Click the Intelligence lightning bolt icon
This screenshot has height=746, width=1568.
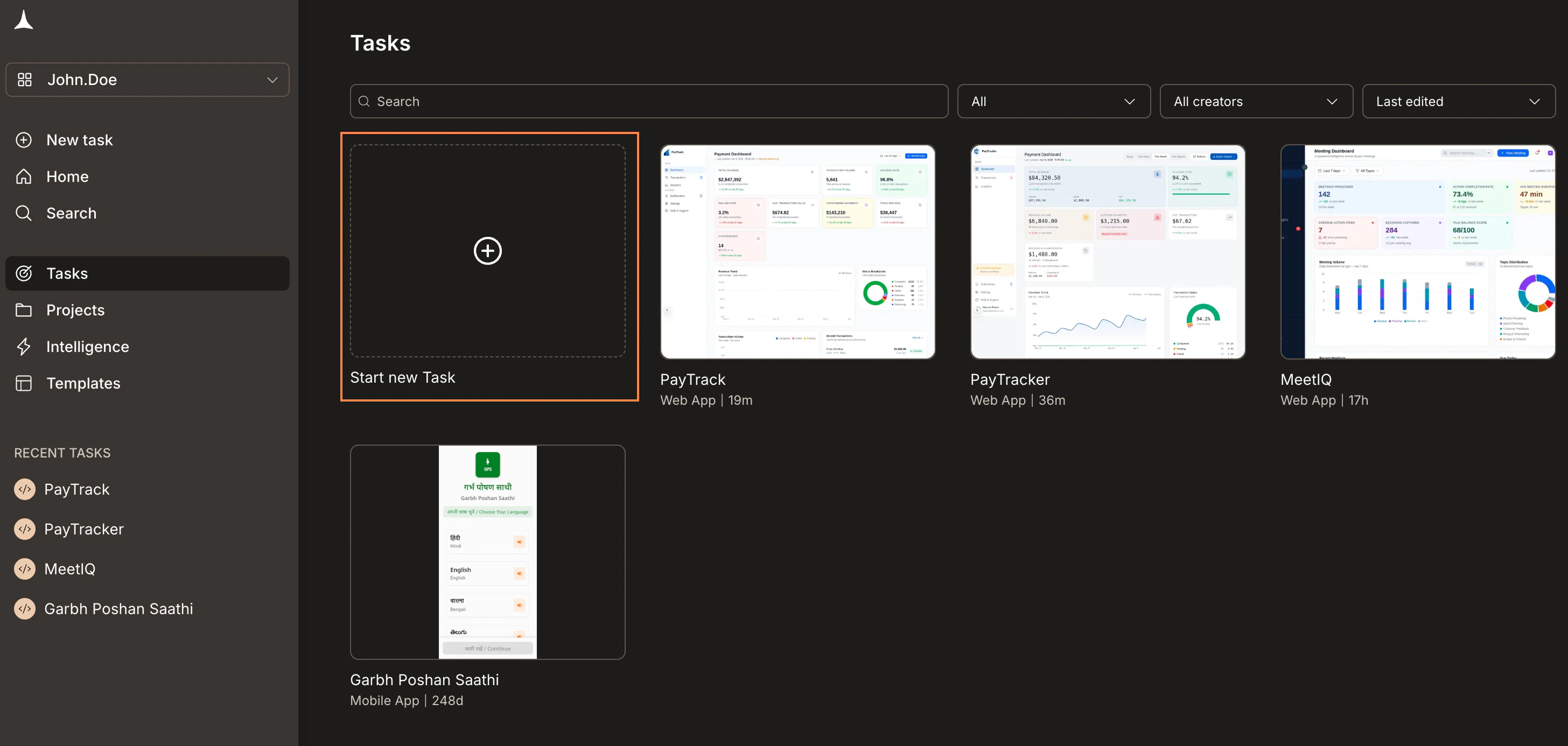coord(24,346)
